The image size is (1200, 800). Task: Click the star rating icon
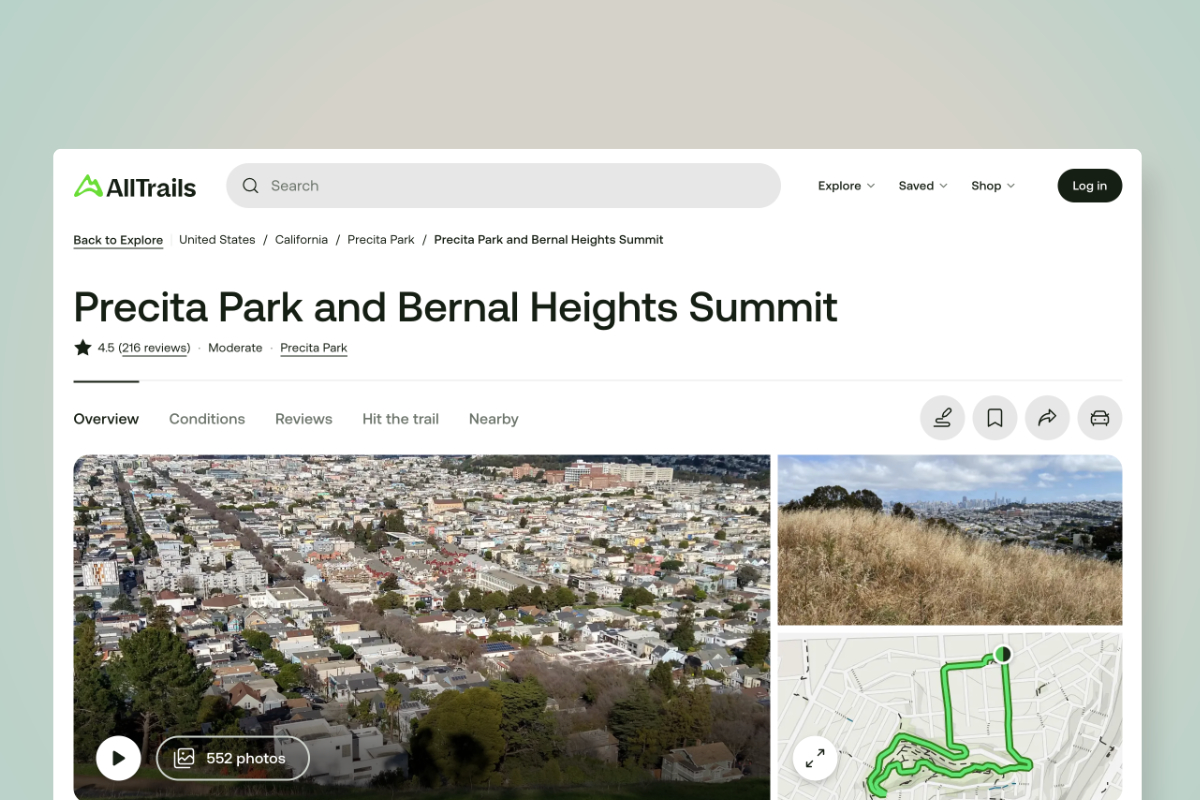point(82,347)
